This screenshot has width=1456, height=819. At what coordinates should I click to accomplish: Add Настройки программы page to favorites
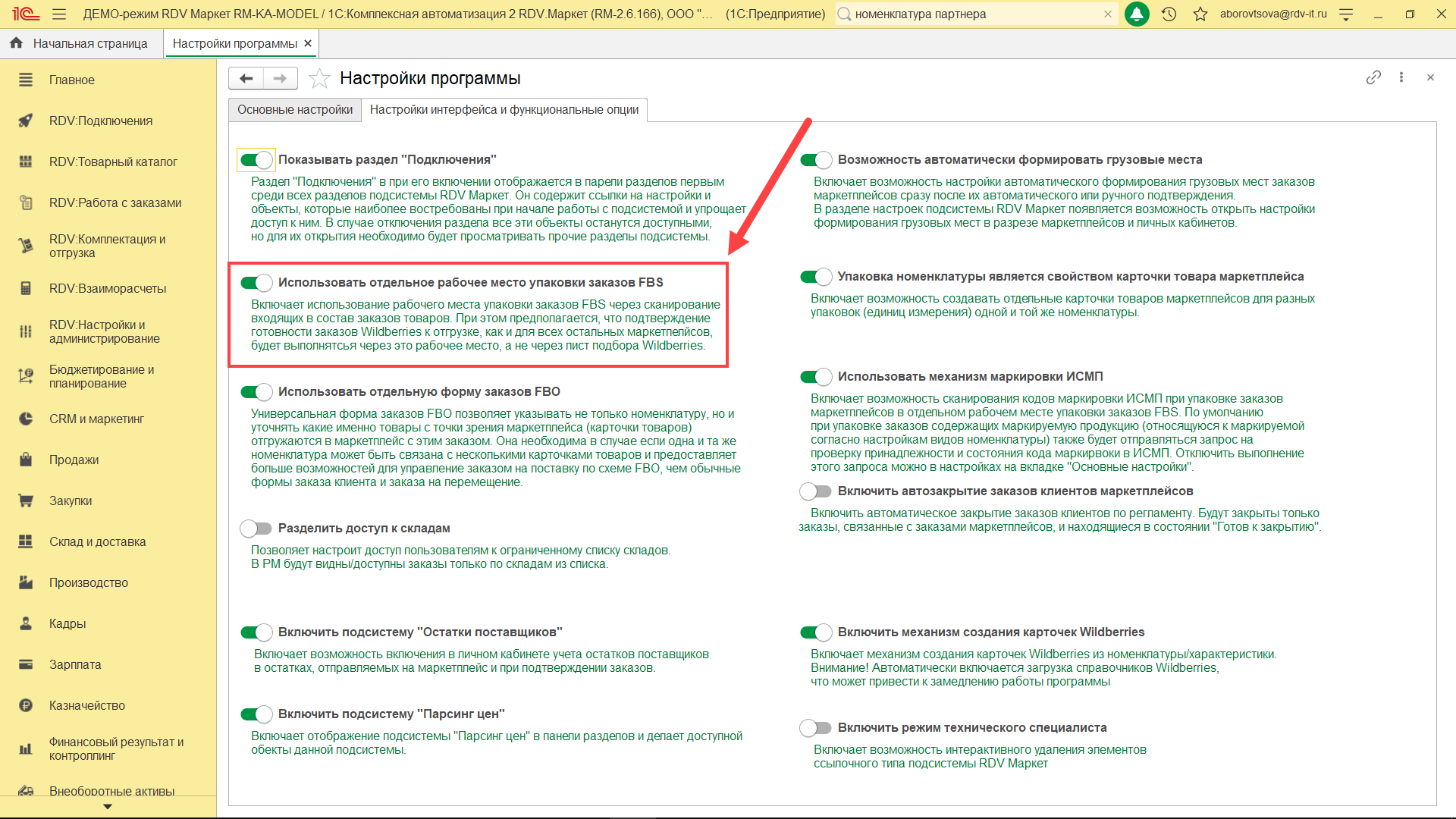[319, 78]
